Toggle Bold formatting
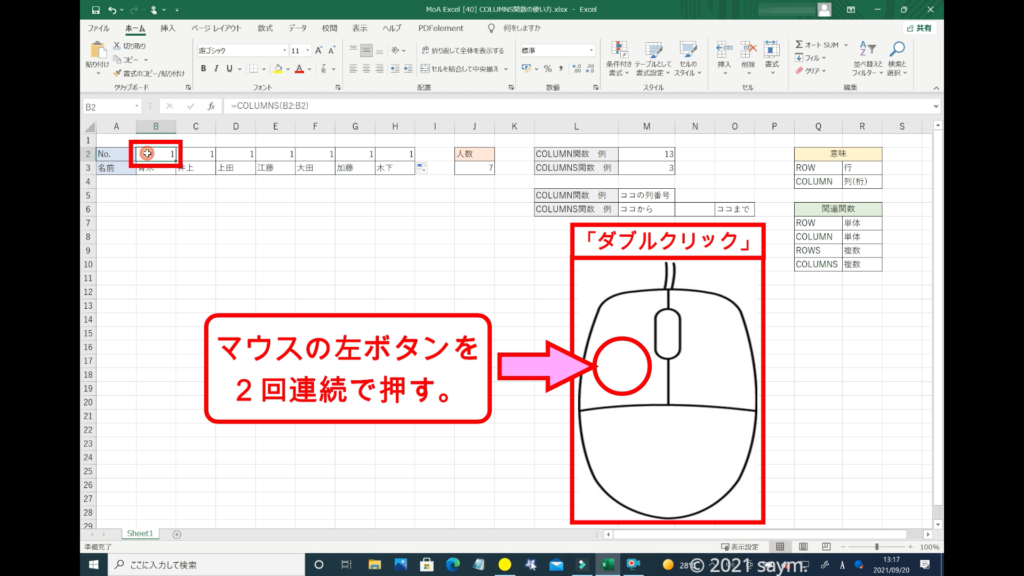Viewport: 1024px width, 576px height. 203,69
